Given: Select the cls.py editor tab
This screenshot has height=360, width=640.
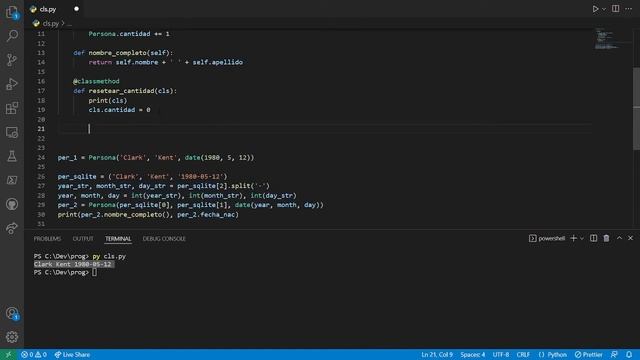Looking at the screenshot, I should (54, 9).
